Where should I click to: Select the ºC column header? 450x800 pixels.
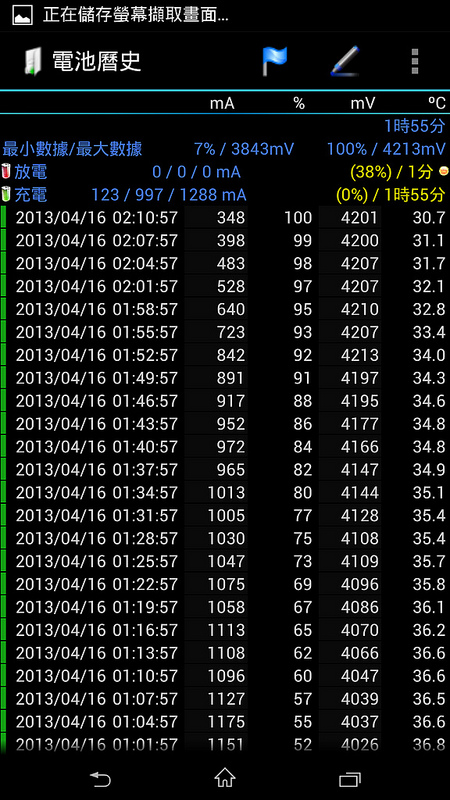click(x=437, y=104)
